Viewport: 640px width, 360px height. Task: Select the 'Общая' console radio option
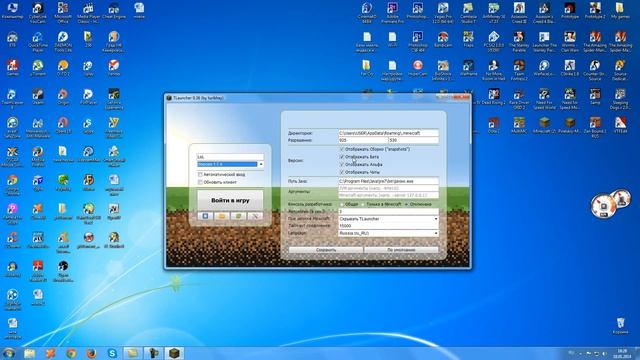342,204
